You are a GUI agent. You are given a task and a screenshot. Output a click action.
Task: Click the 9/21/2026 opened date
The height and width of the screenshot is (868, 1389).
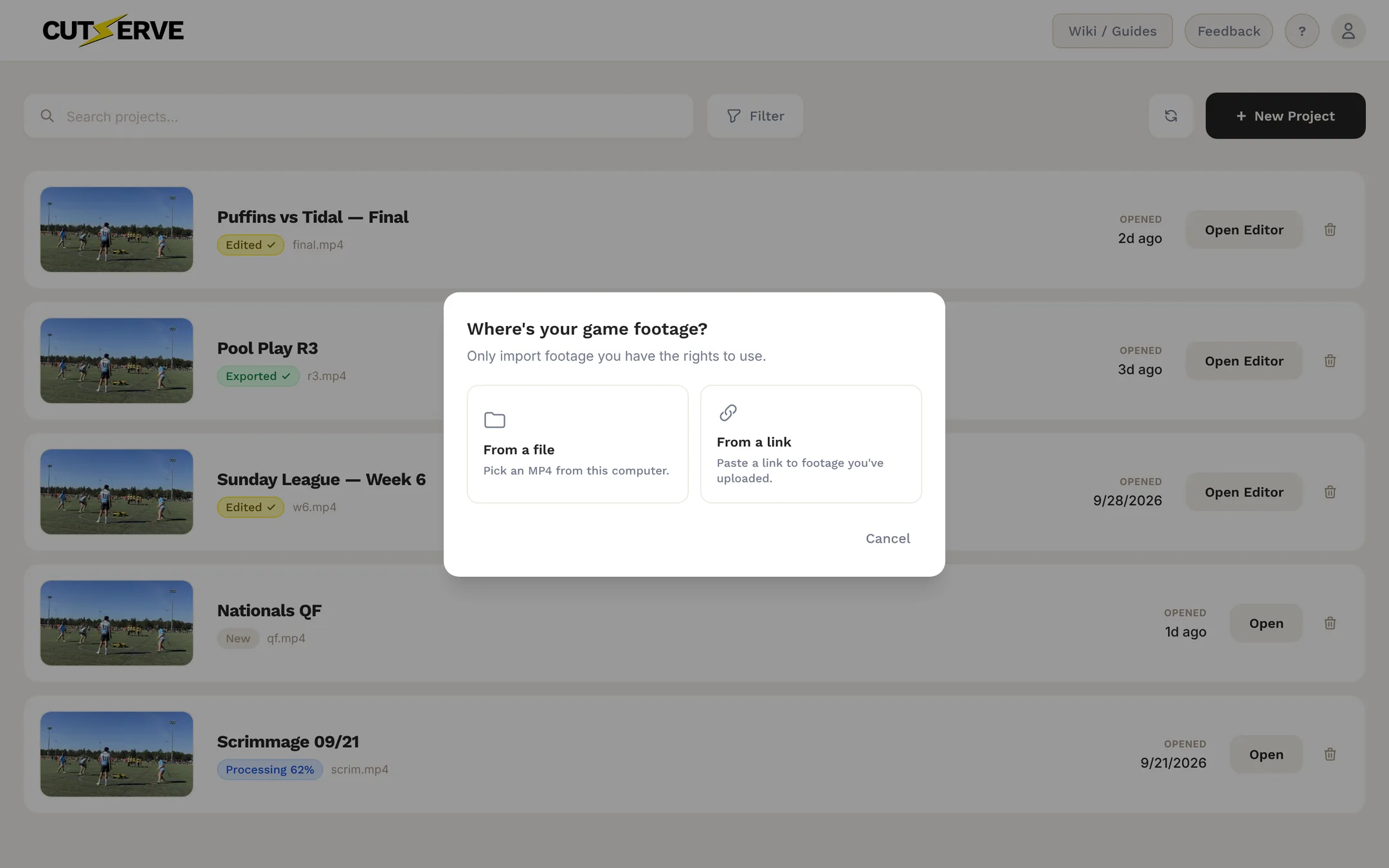tap(1173, 763)
